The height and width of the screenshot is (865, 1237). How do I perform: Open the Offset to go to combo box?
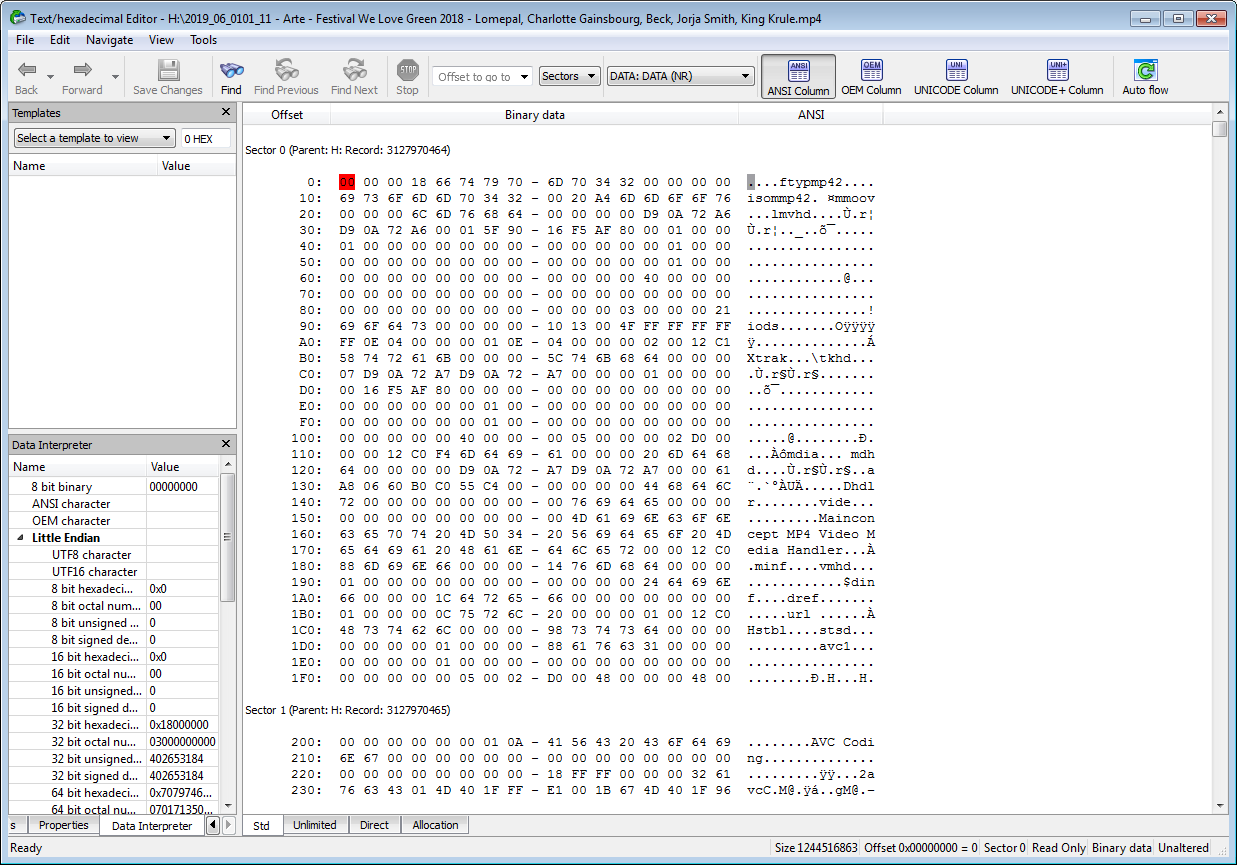tap(482, 76)
